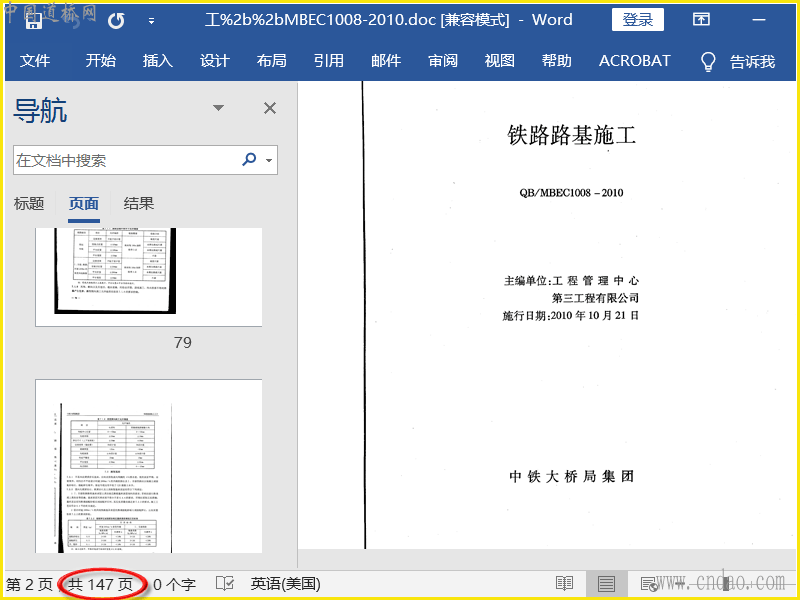800x600 pixels.
Task: Select the 页面 navigation tab
Action: tap(84, 204)
